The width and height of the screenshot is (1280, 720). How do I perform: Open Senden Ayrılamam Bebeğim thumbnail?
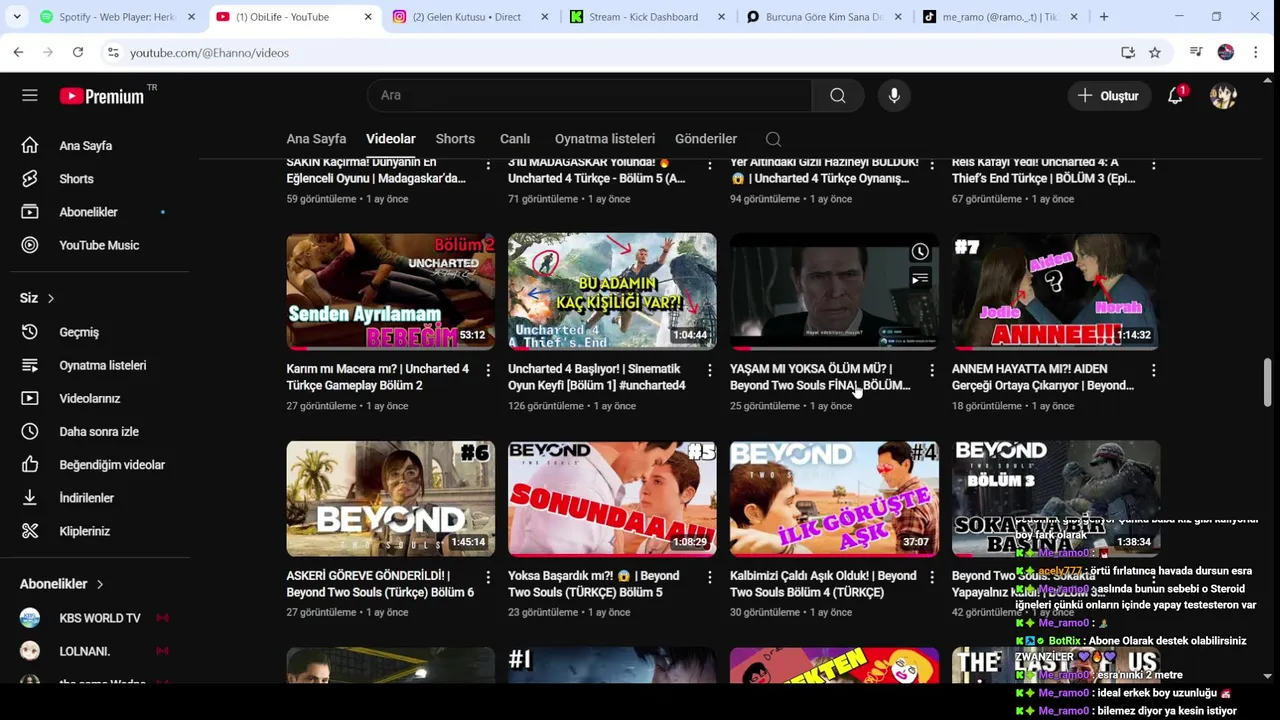pyautogui.click(x=390, y=291)
